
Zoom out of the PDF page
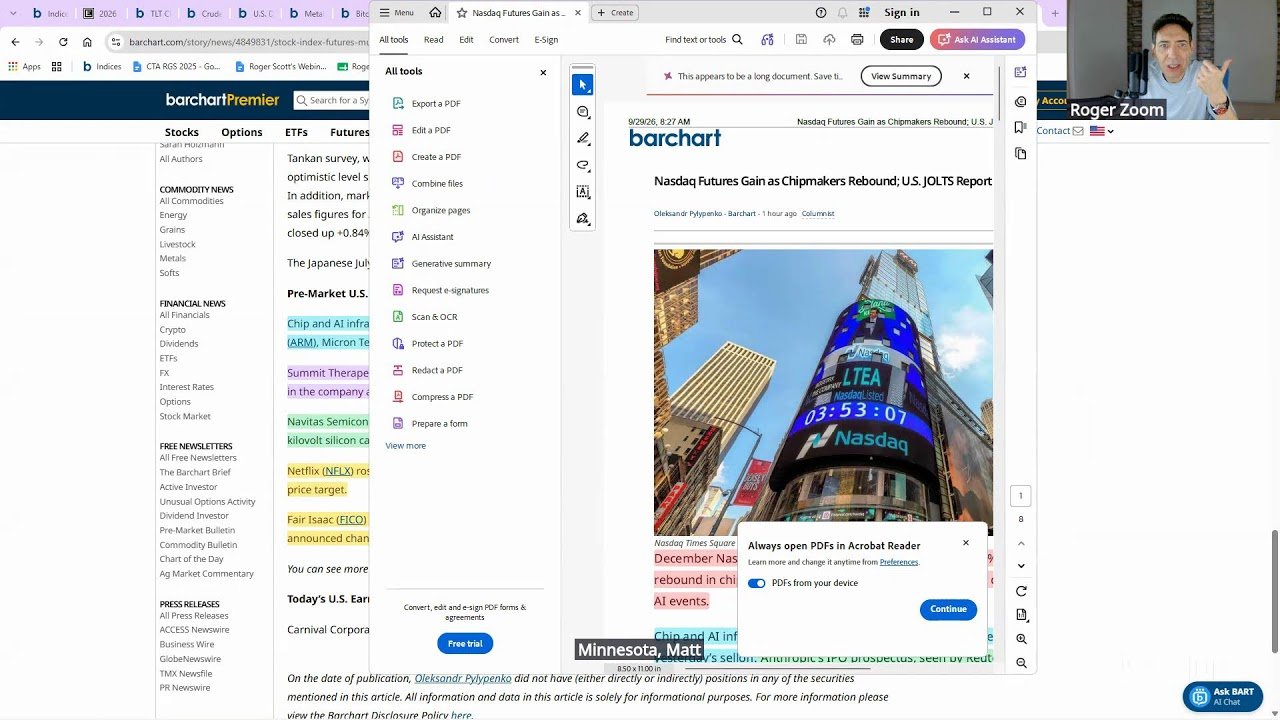pos(1021,663)
